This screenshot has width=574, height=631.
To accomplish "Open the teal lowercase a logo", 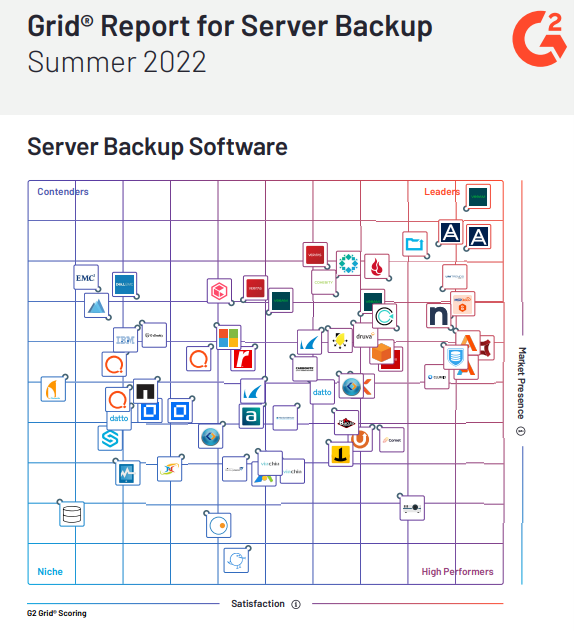I will [x=252, y=416].
